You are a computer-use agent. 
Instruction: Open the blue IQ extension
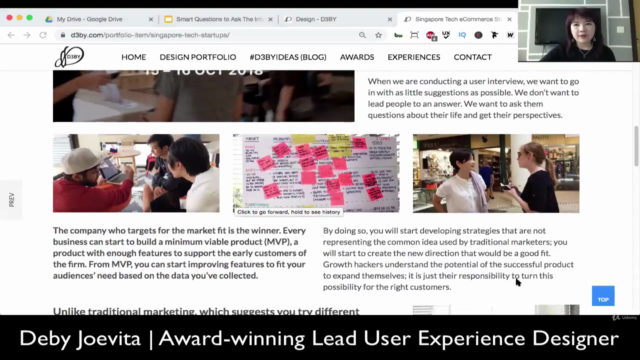pyautogui.click(x=462, y=35)
